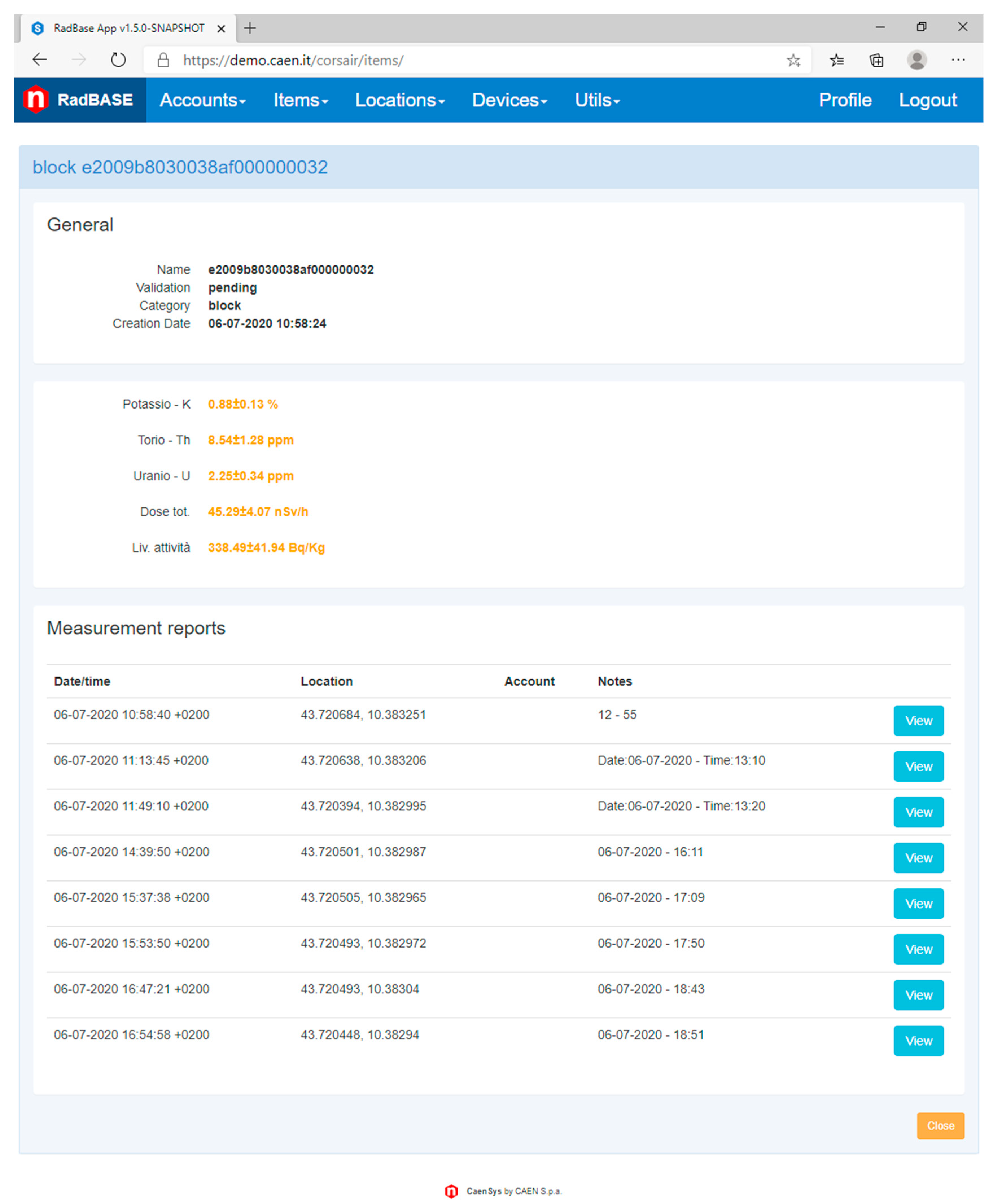
Task: Open the favorites list icon
Action: click(x=836, y=60)
